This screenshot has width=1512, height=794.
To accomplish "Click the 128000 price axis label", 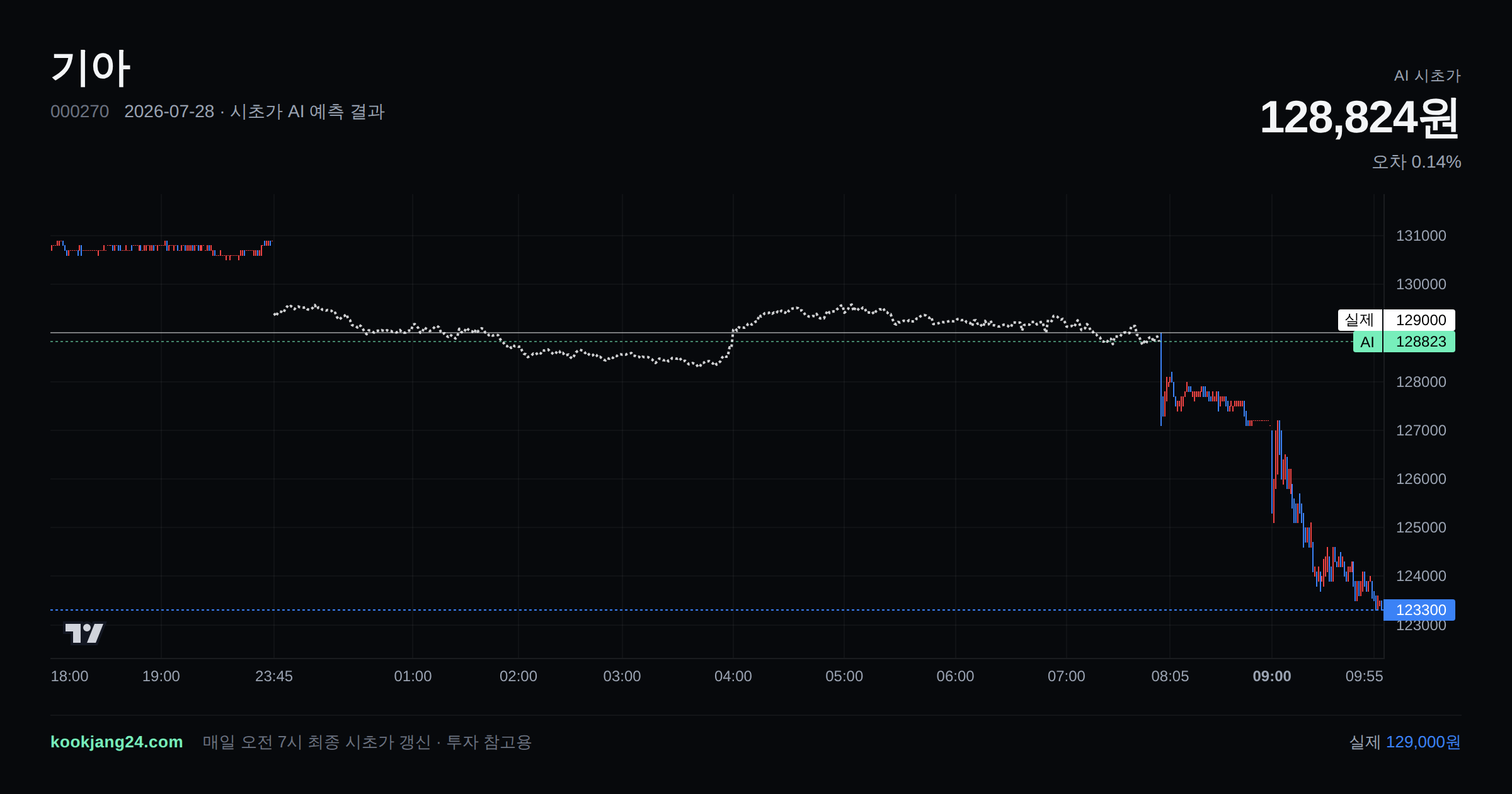I will [x=1421, y=382].
